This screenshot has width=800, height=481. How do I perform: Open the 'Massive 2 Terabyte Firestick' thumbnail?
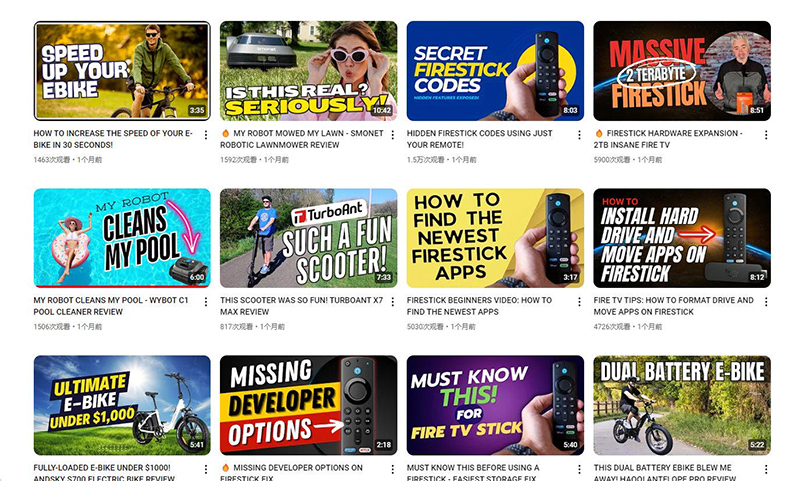[681, 71]
